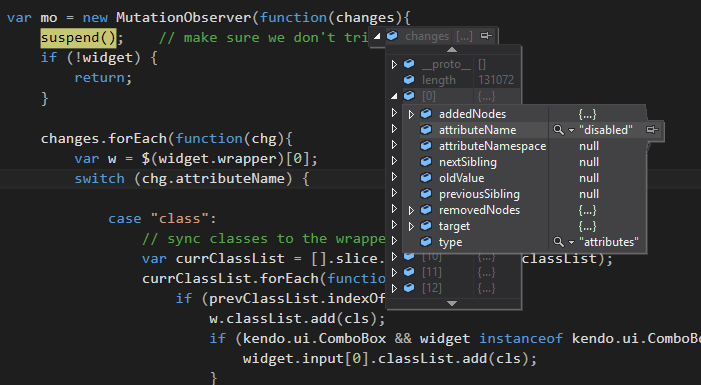Click the cube icon next to oldValue
The image size is (701, 385).
click(x=427, y=178)
